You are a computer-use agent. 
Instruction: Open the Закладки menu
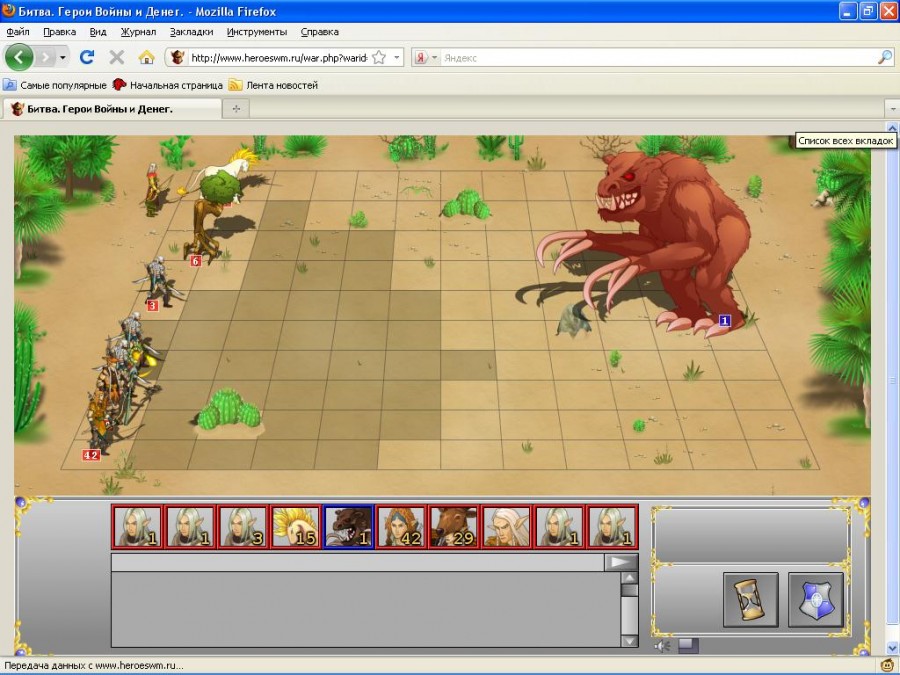tap(191, 32)
